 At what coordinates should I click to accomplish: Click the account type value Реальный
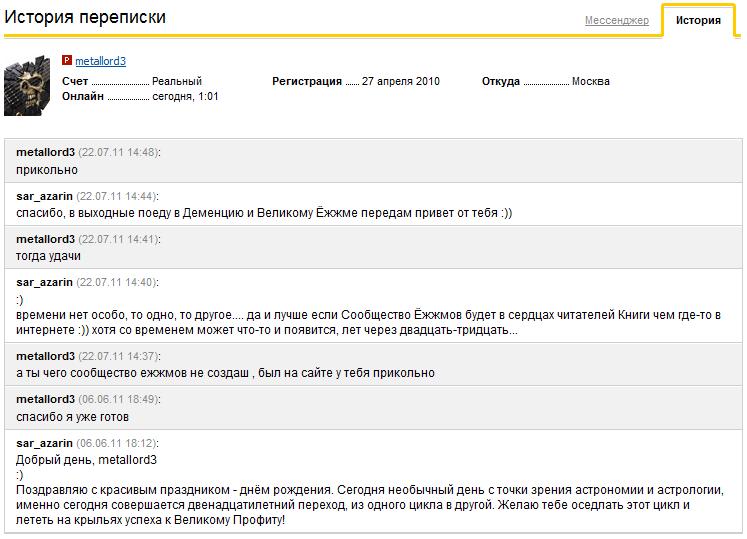point(177,82)
